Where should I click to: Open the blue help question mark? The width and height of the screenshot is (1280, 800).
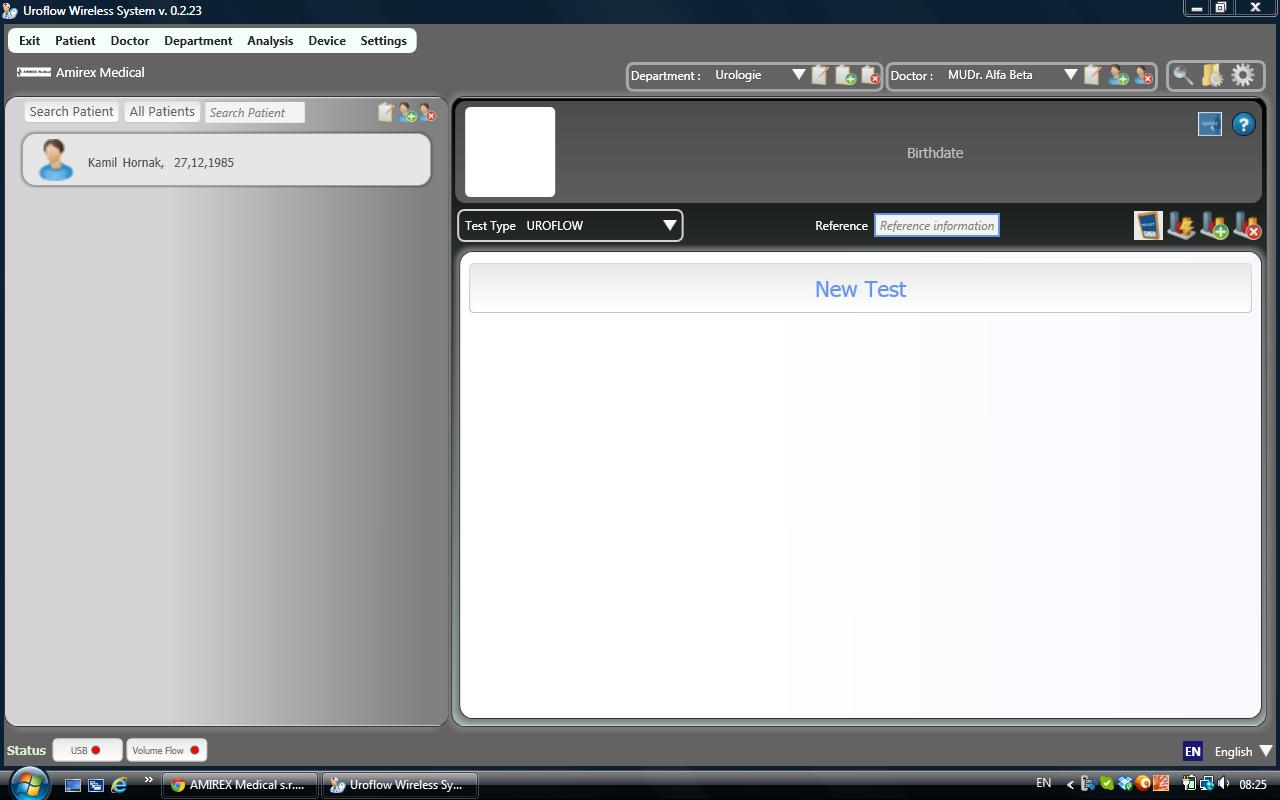1243,124
